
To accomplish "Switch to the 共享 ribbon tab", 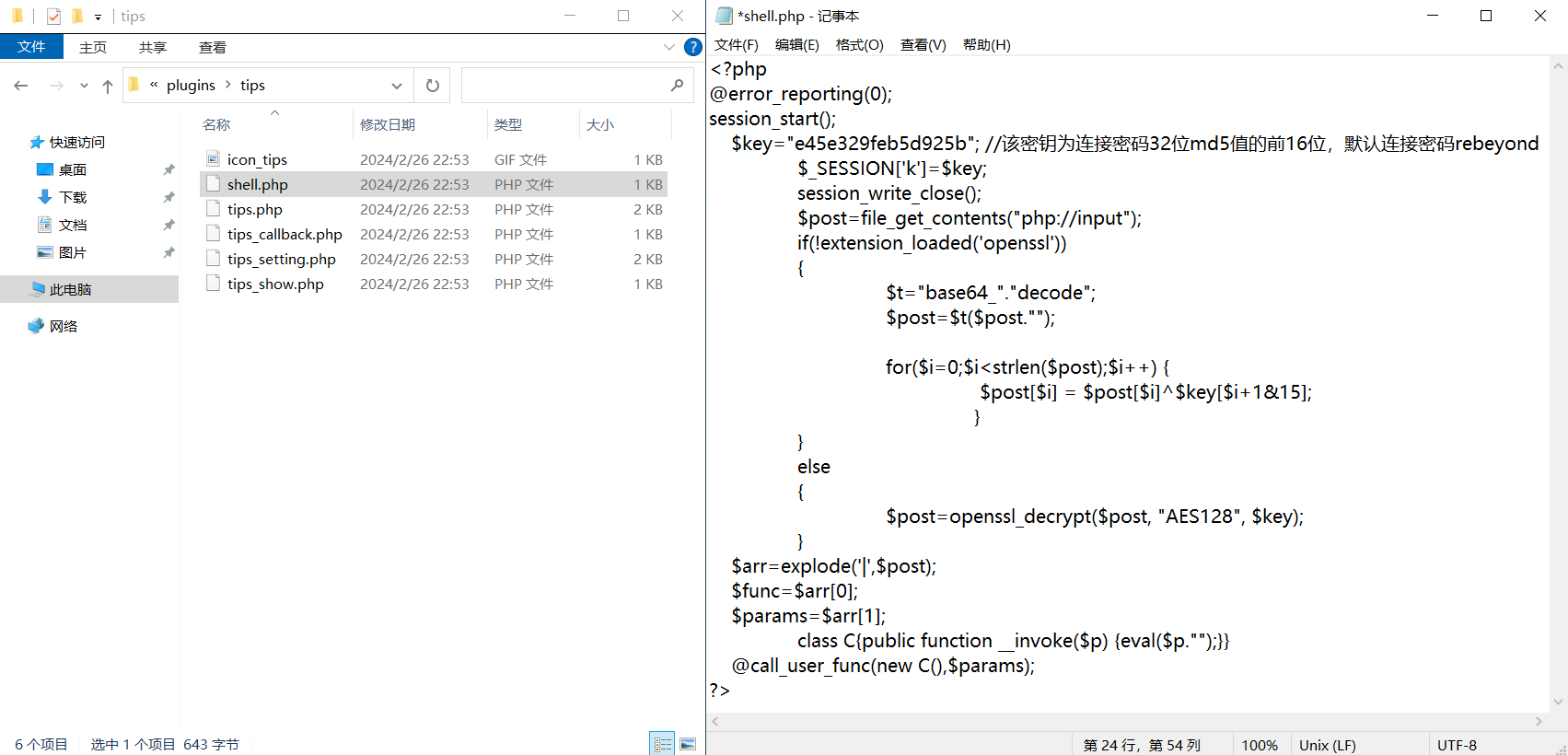I will tap(153, 47).
